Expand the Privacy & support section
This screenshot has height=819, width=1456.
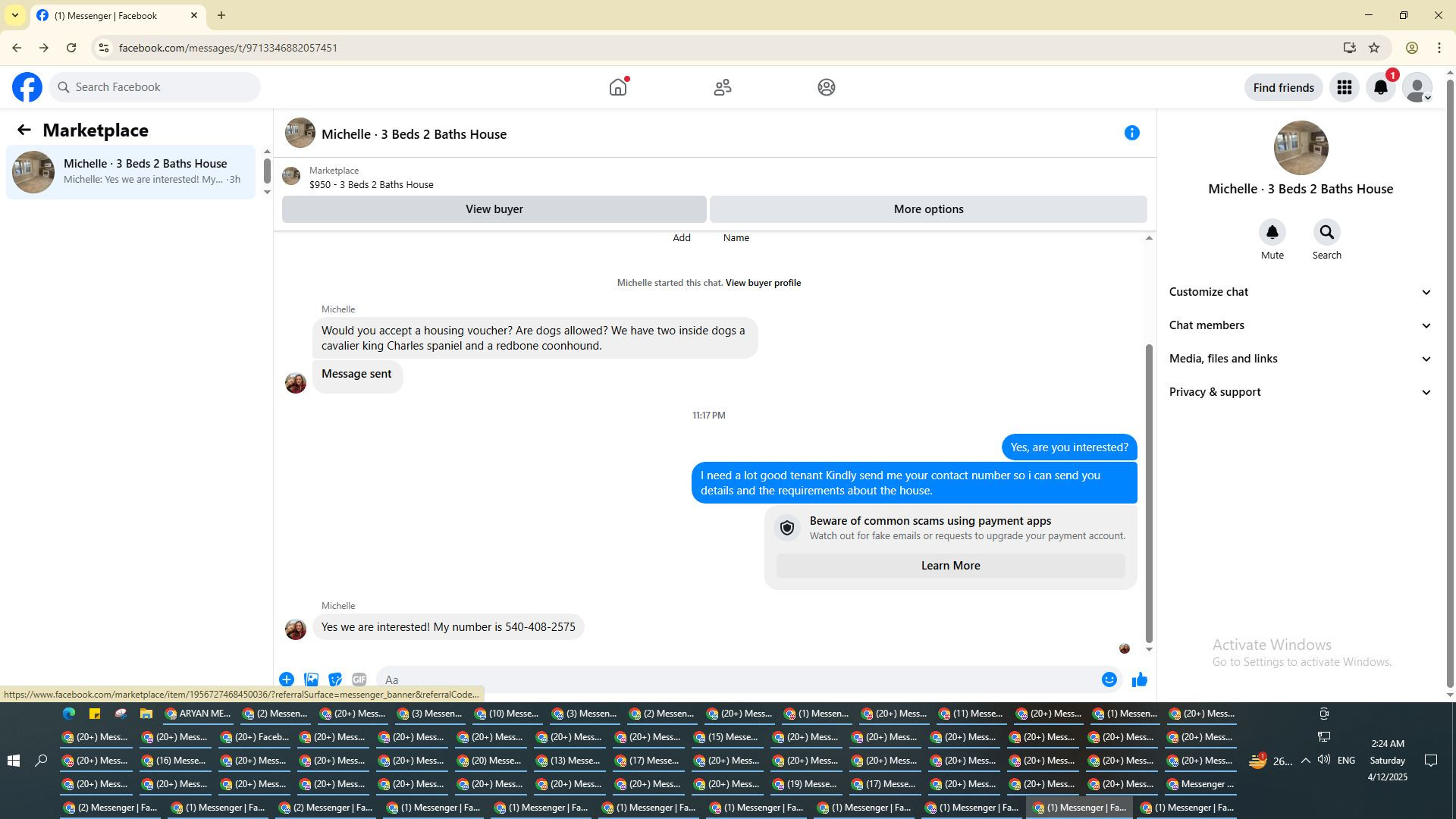coord(1301,392)
